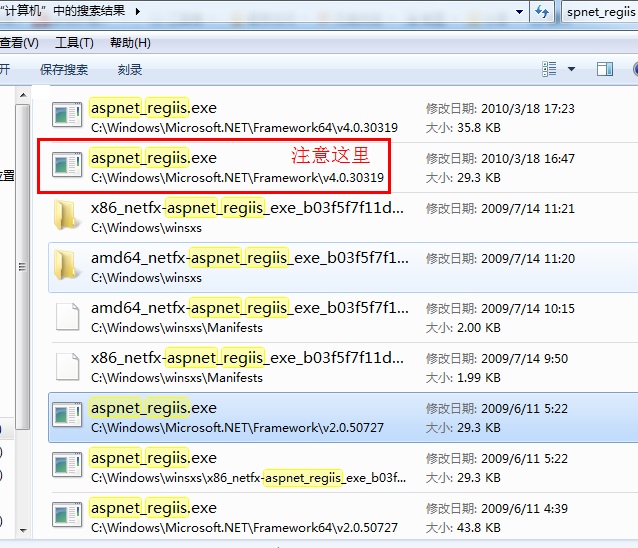Toggle the preview pane icon
This screenshot has height=548, width=638.
tap(605, 69)
